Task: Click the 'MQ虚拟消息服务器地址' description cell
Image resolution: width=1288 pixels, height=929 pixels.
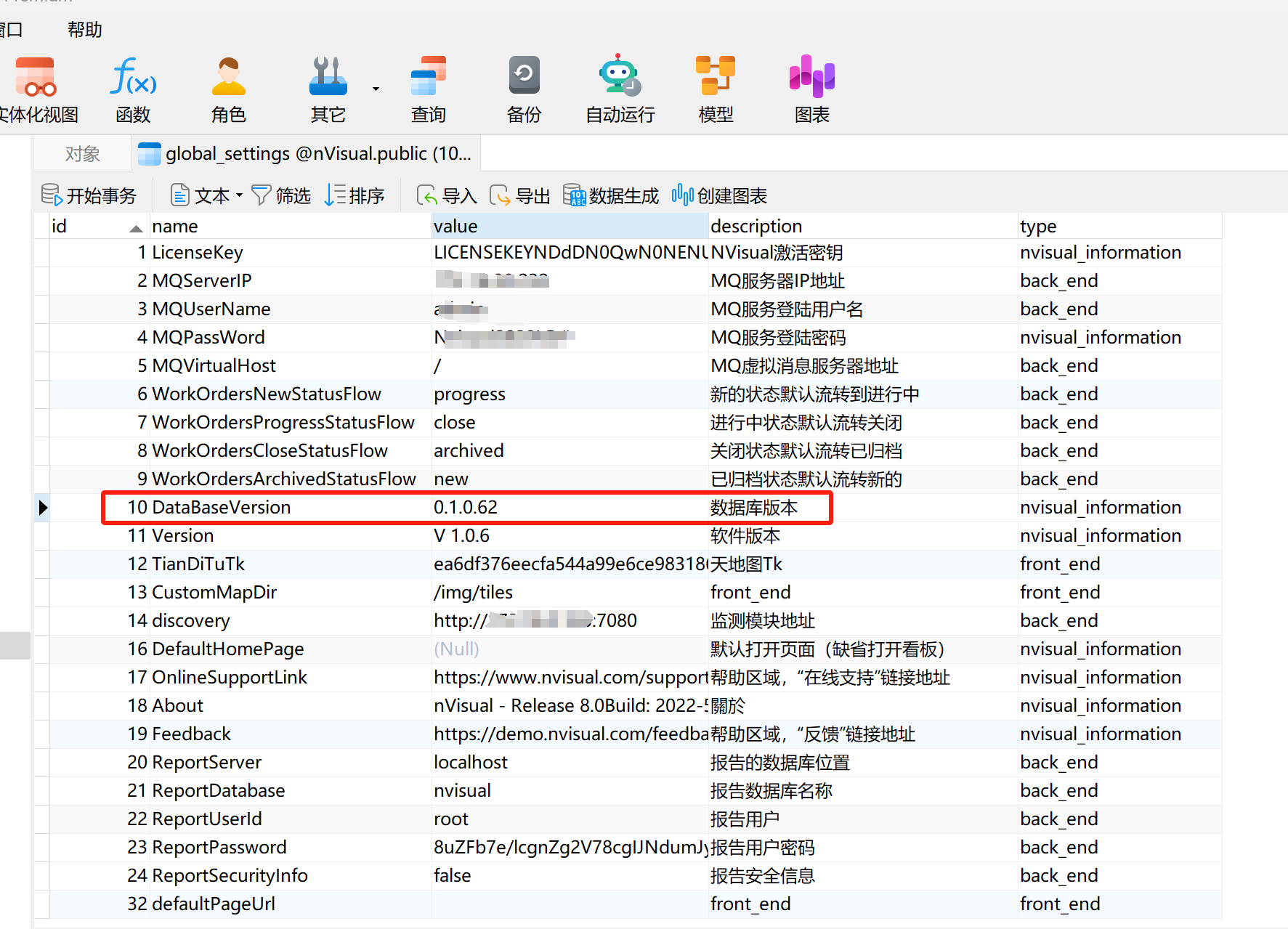Action: tap(863, 366)
